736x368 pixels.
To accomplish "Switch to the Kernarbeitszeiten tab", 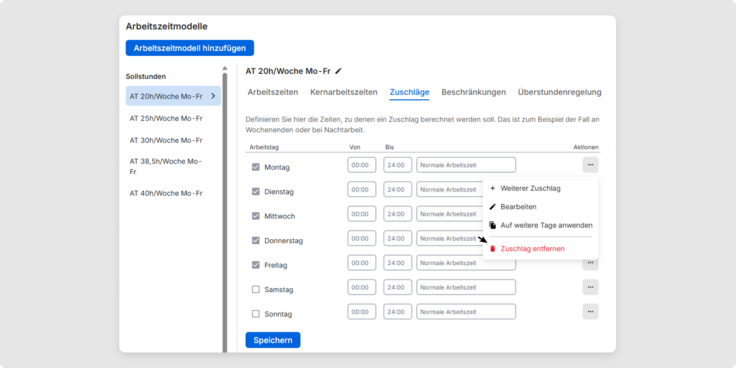I will click(344, 92).
